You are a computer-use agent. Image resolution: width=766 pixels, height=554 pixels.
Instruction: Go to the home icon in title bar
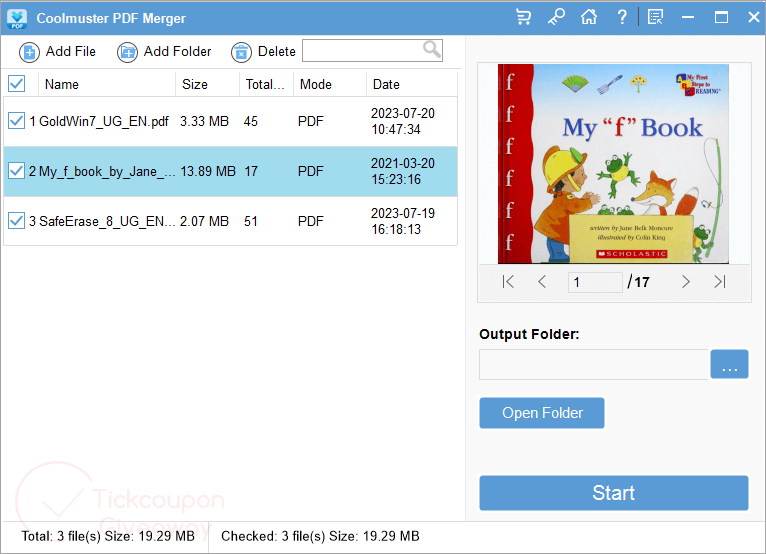[589, 18]
